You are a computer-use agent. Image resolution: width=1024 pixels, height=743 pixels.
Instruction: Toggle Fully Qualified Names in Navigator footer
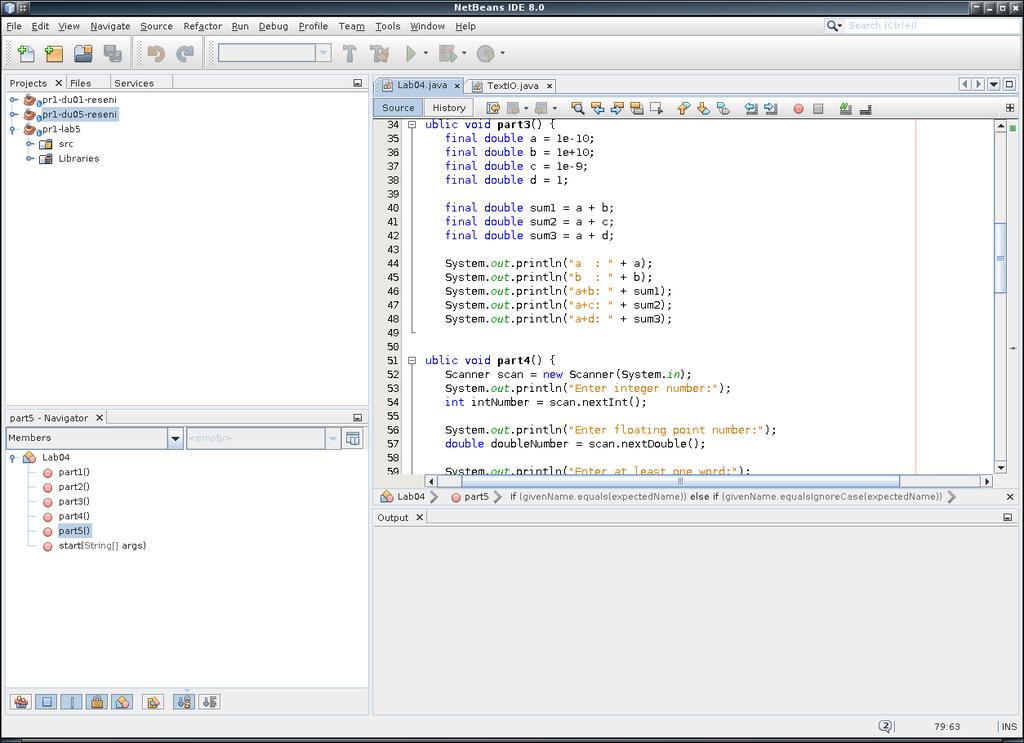coord(153,702)
